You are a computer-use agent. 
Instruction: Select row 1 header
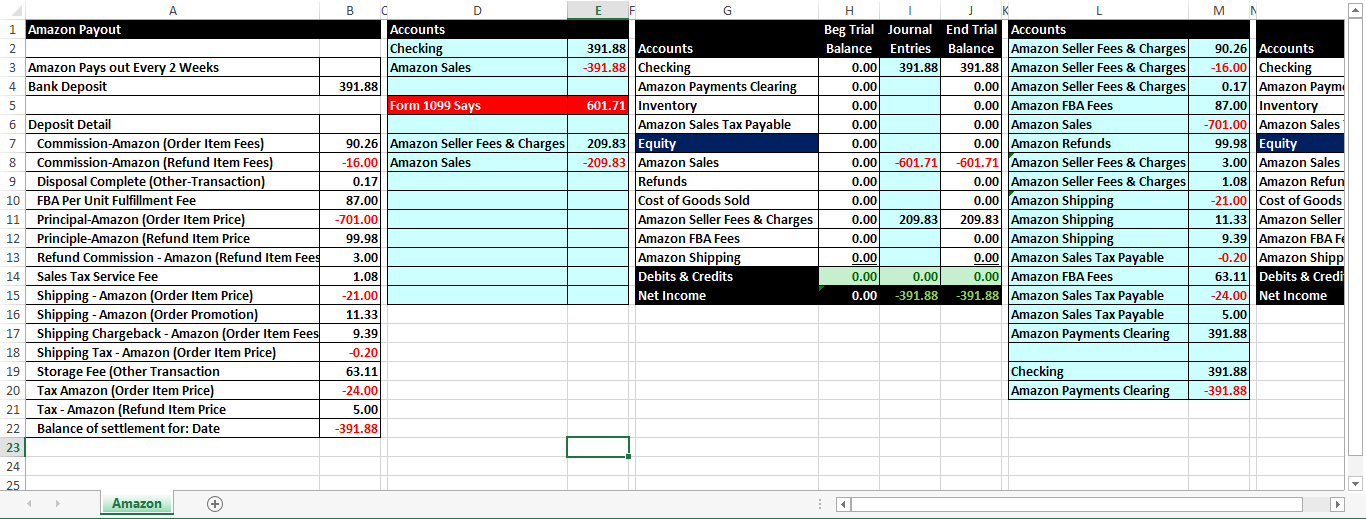(x=12, y=29)
